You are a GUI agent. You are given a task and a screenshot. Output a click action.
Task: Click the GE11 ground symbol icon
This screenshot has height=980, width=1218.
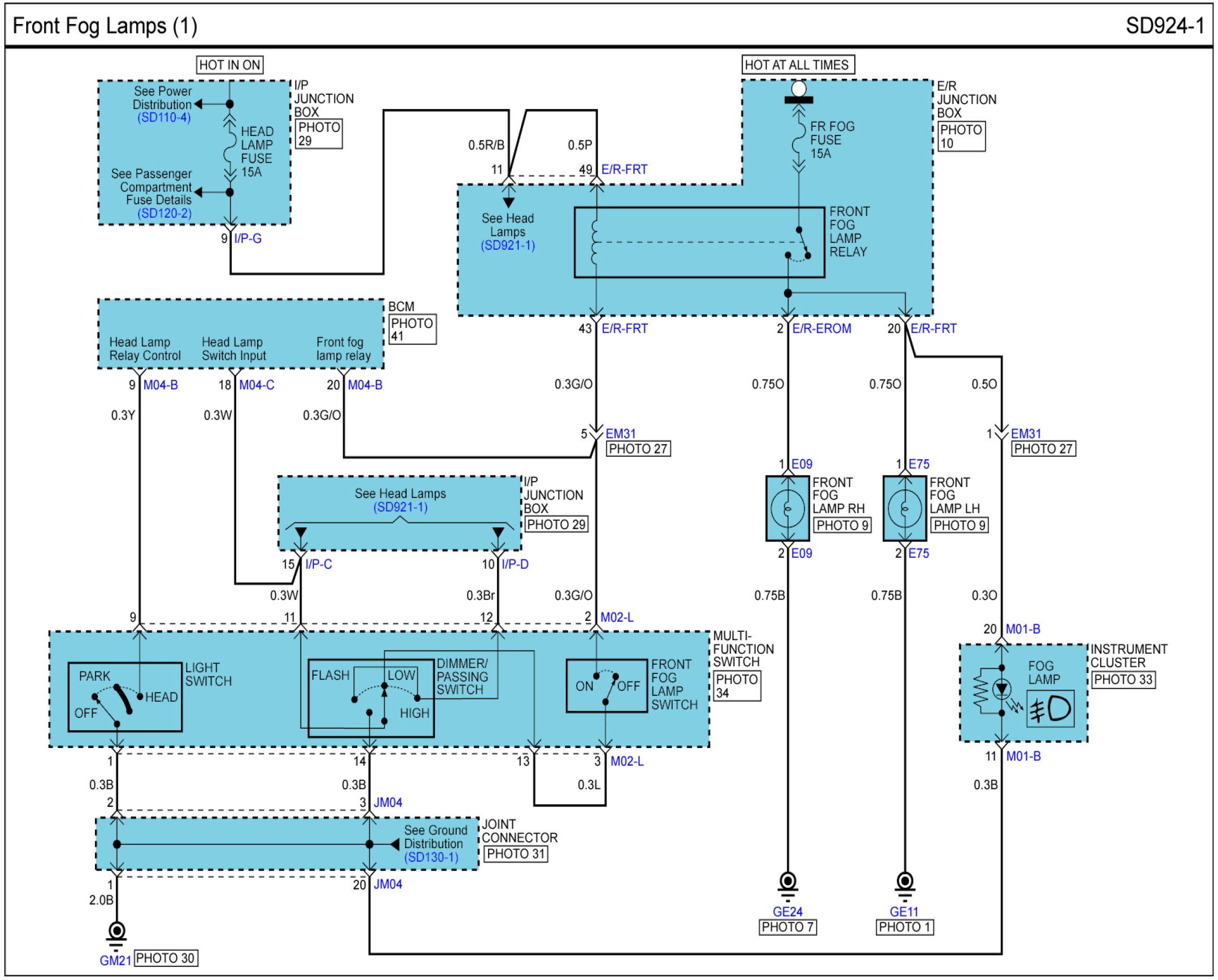coord(905,884)
